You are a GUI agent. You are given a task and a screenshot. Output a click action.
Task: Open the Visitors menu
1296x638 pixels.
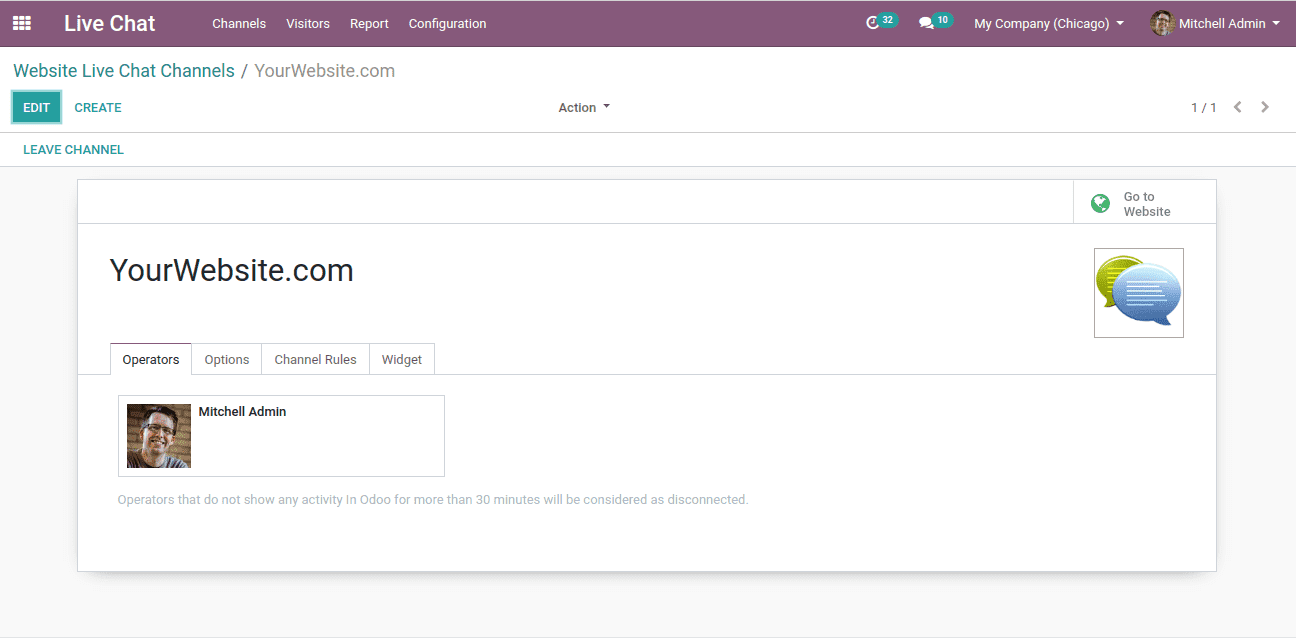[x=308, y=23]
